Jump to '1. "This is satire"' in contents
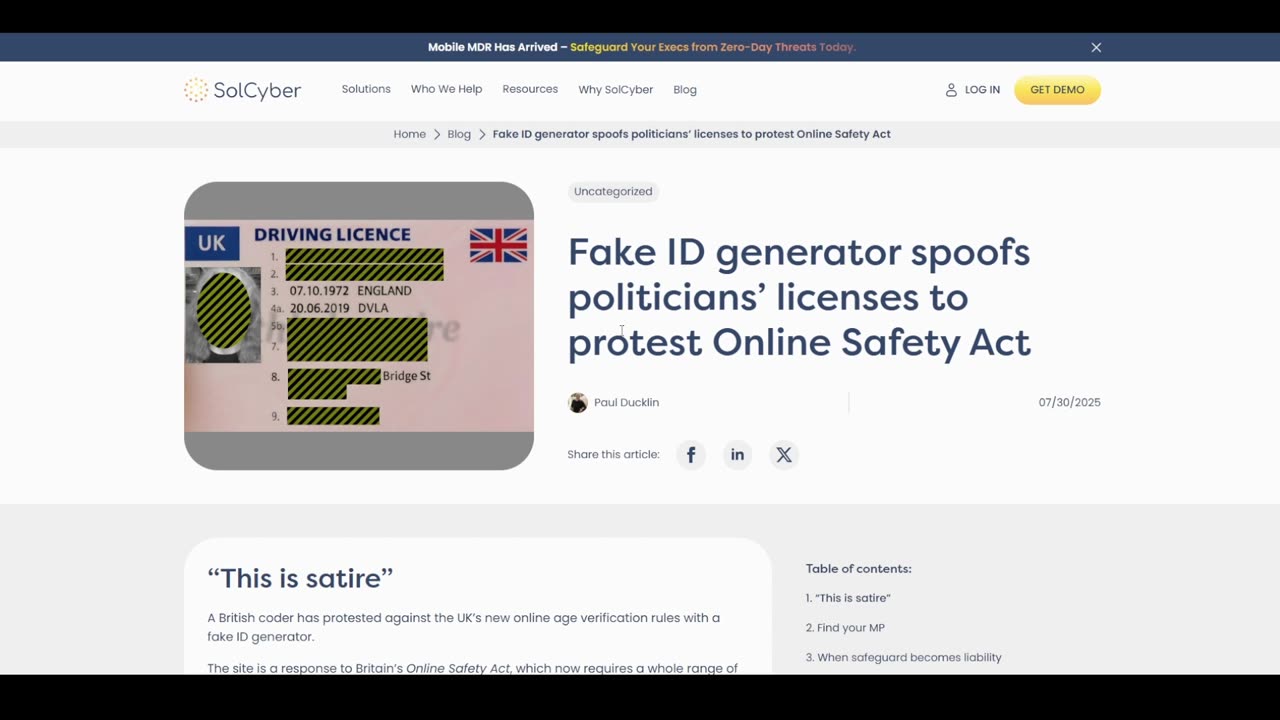 [x=848, y=598]
